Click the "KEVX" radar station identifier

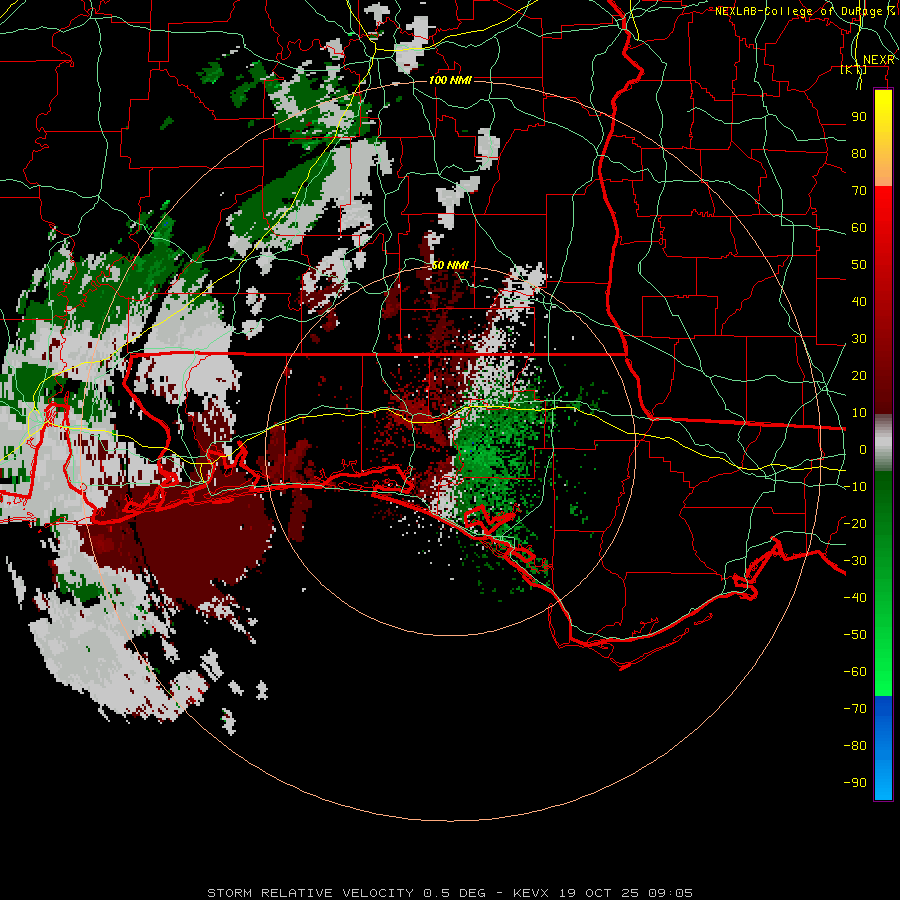[x=530, y=893]
